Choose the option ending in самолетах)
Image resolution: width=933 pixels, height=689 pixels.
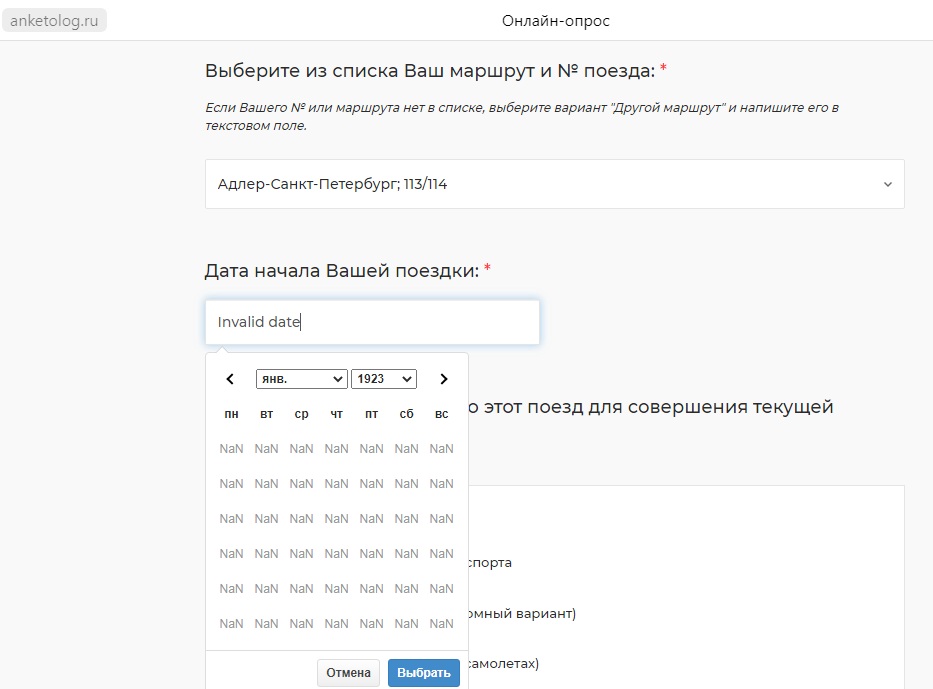pyautogui.click(x=503, y=663)
